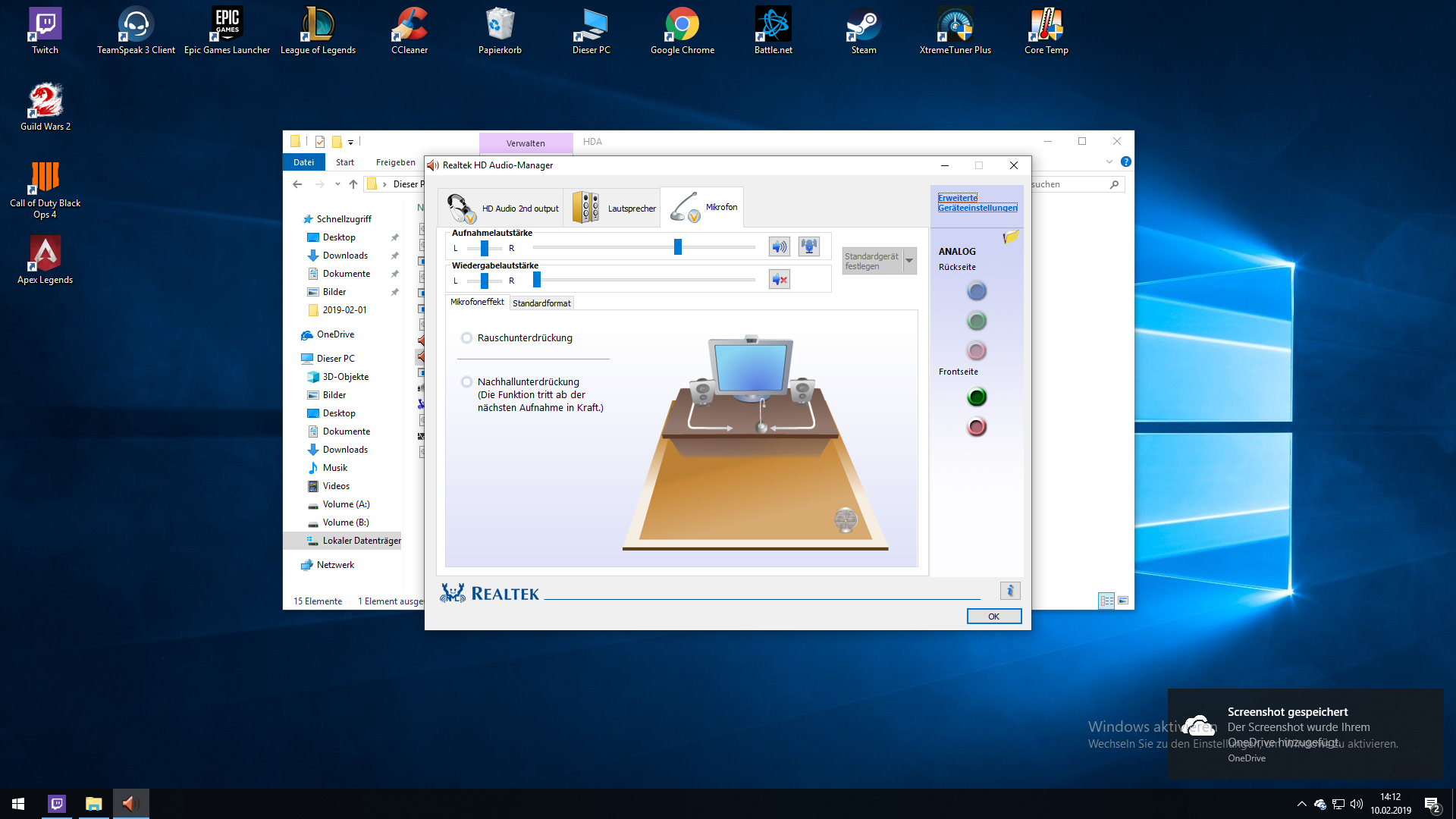The height and width of the screenshot is (819, 1456).
Task: Select the pink front panel jack
Action: 977,427
